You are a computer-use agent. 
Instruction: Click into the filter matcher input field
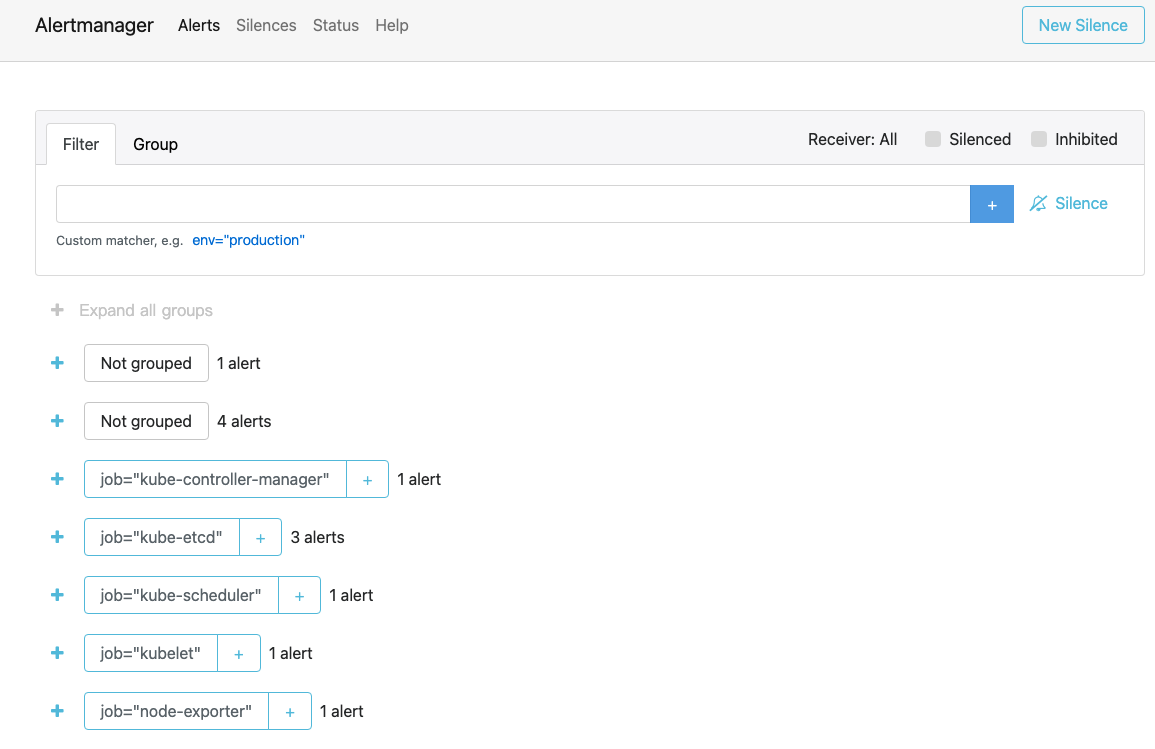[512, 204]
